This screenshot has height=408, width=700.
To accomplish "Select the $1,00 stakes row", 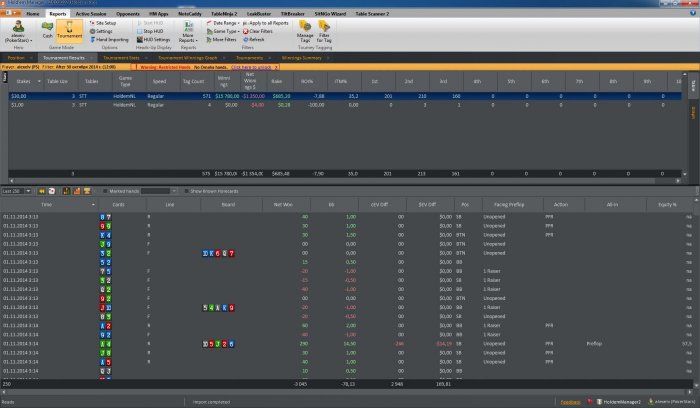I will click(x=345, y=105).
